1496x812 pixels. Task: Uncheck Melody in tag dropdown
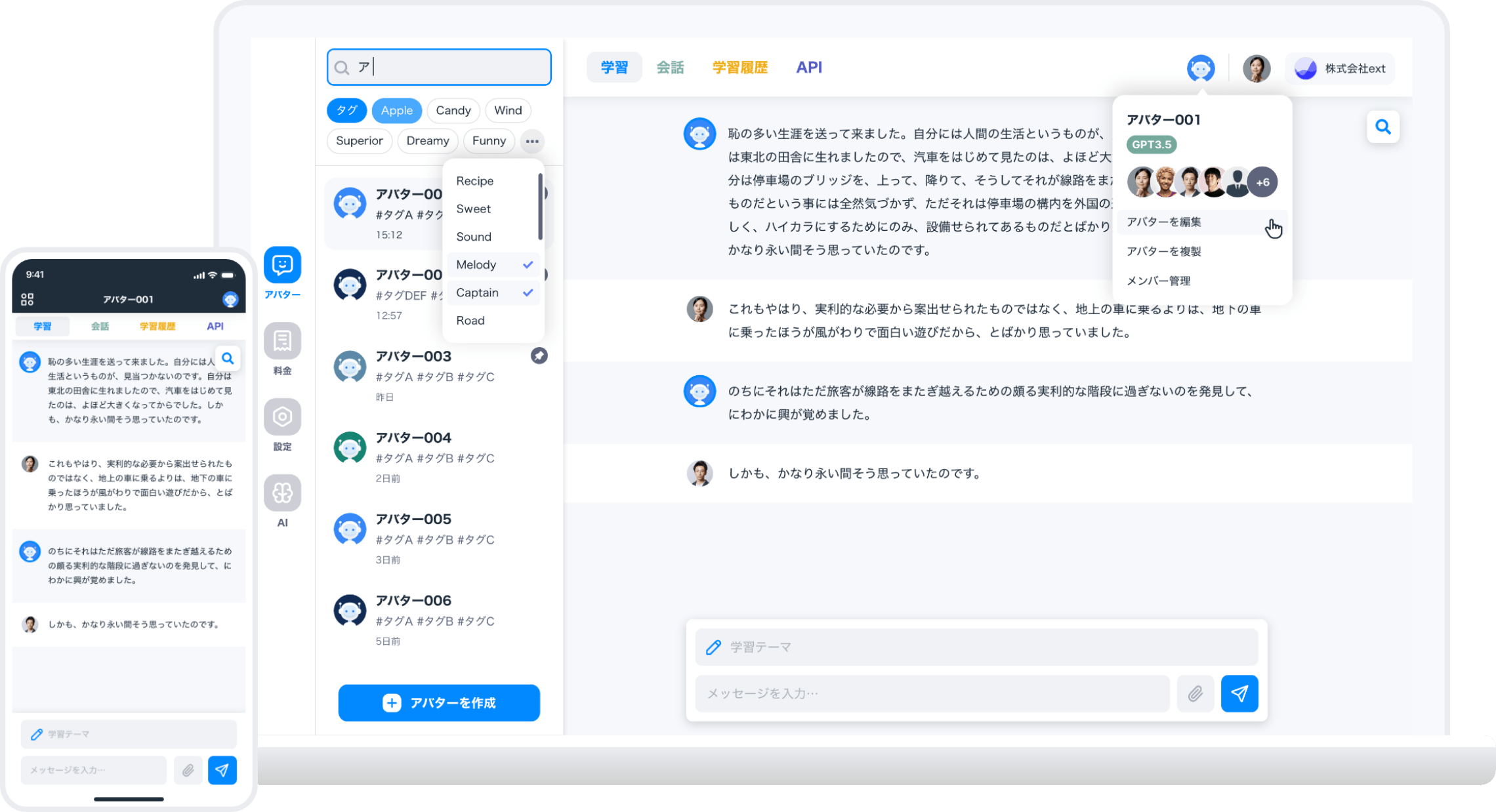493,265
